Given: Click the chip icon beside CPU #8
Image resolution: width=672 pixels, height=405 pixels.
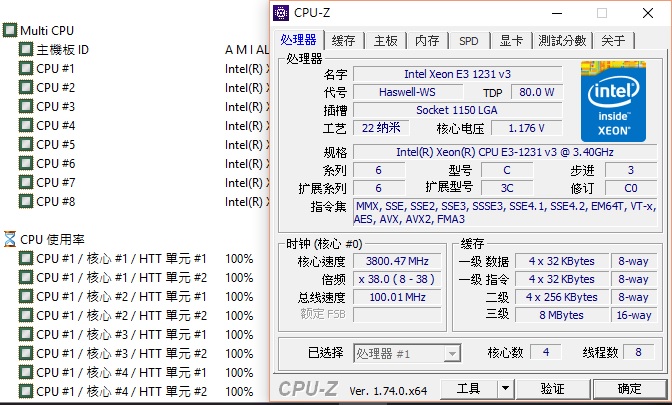Looking at the screenshot, I should pos(26,201).
